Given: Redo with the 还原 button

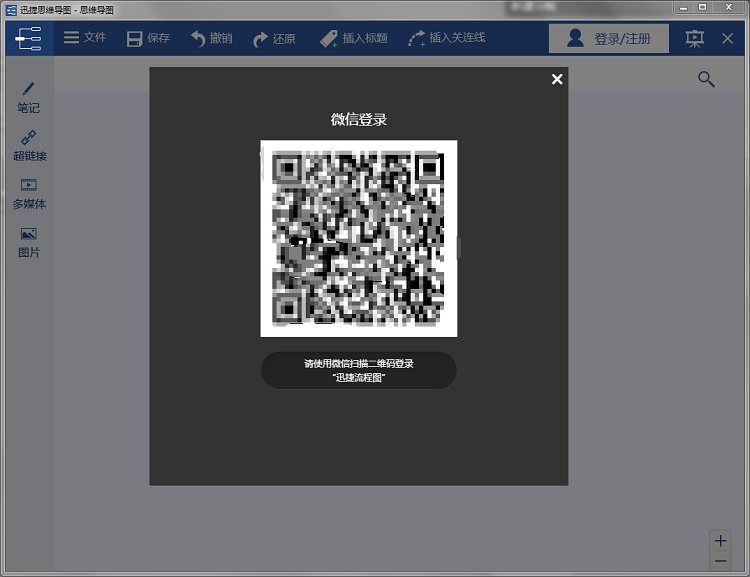Looking at the screenshot, I should 274,38.
